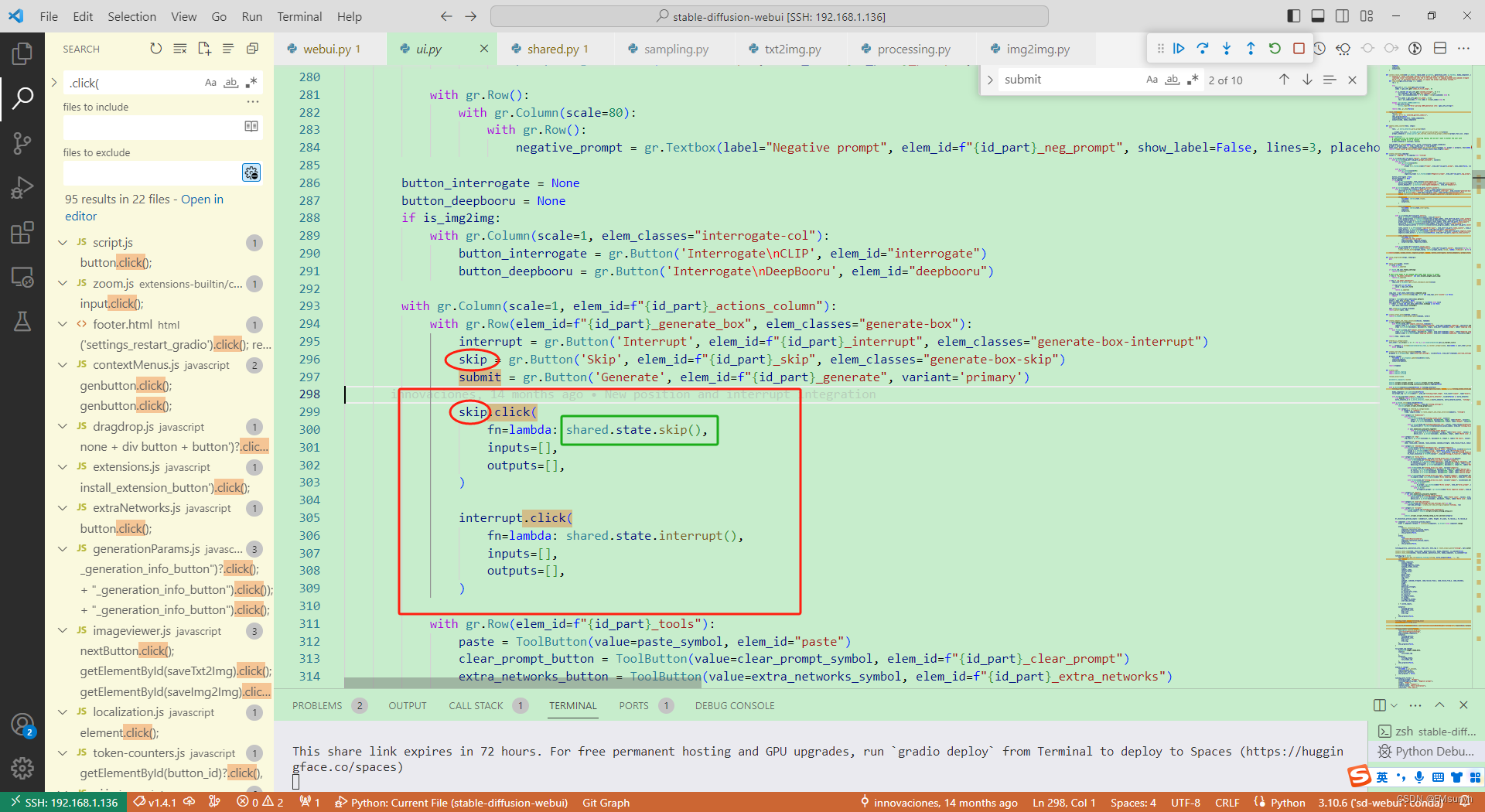Open the file timeline history icon

[x=1319, y=49]
